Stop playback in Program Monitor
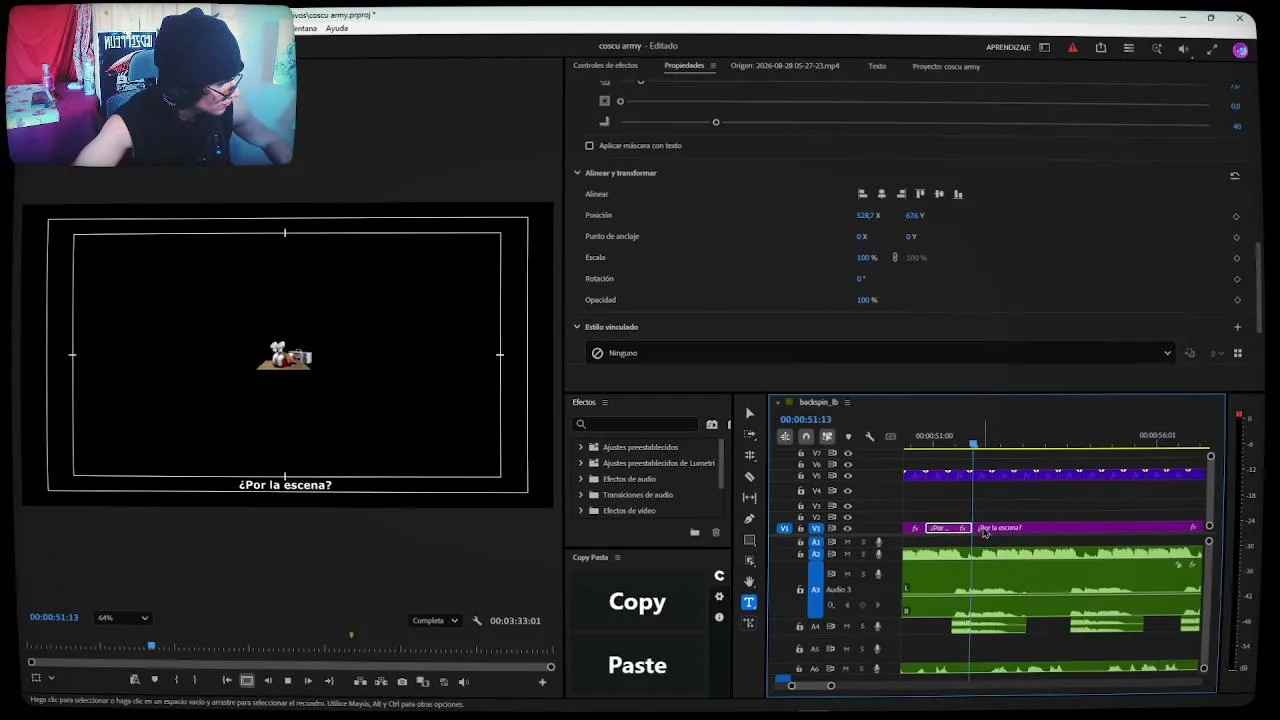This screenshot has height=720, width=1280. tap(287, 682)
